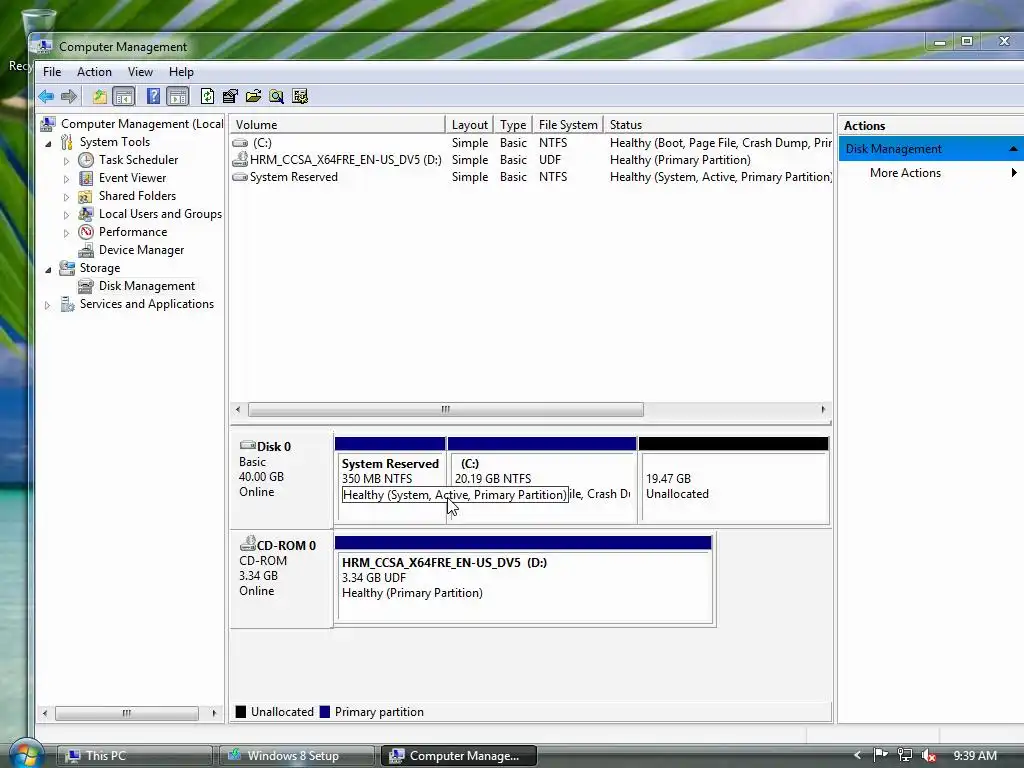Select Disk Management in the tree
The image size is (1024, 768).
(x=147, y=286)
